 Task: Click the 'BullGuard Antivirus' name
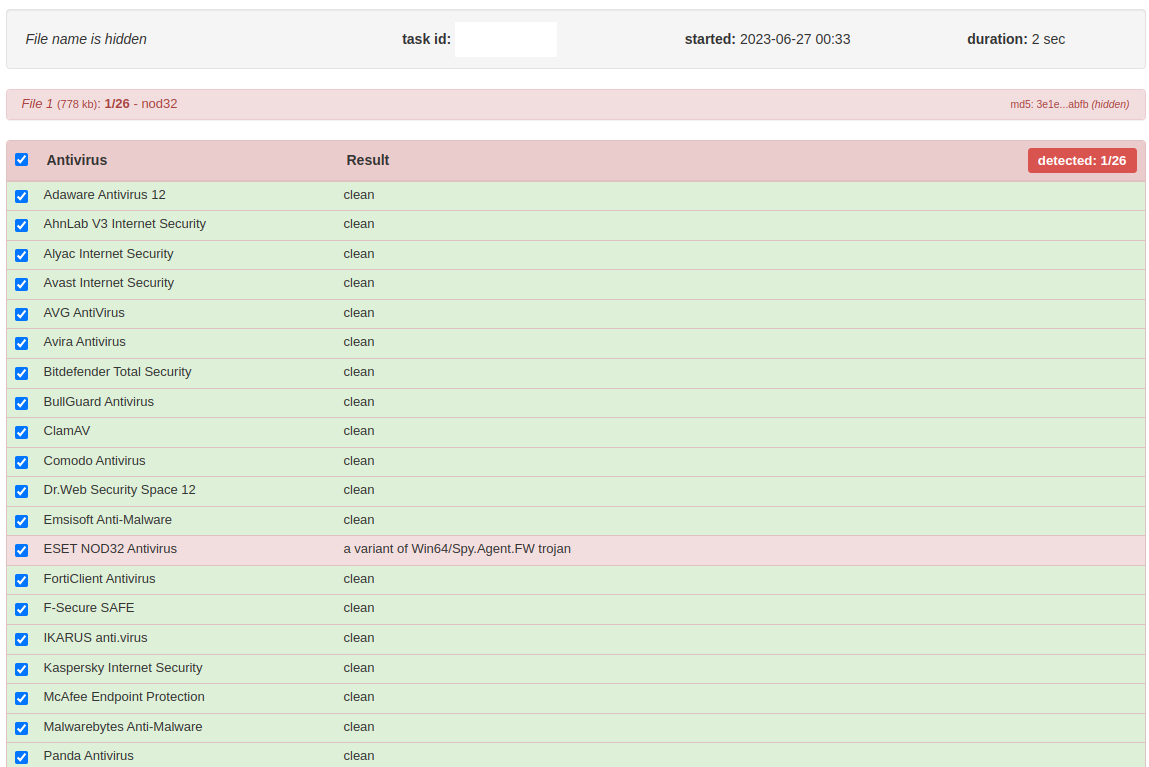point(98,402)
